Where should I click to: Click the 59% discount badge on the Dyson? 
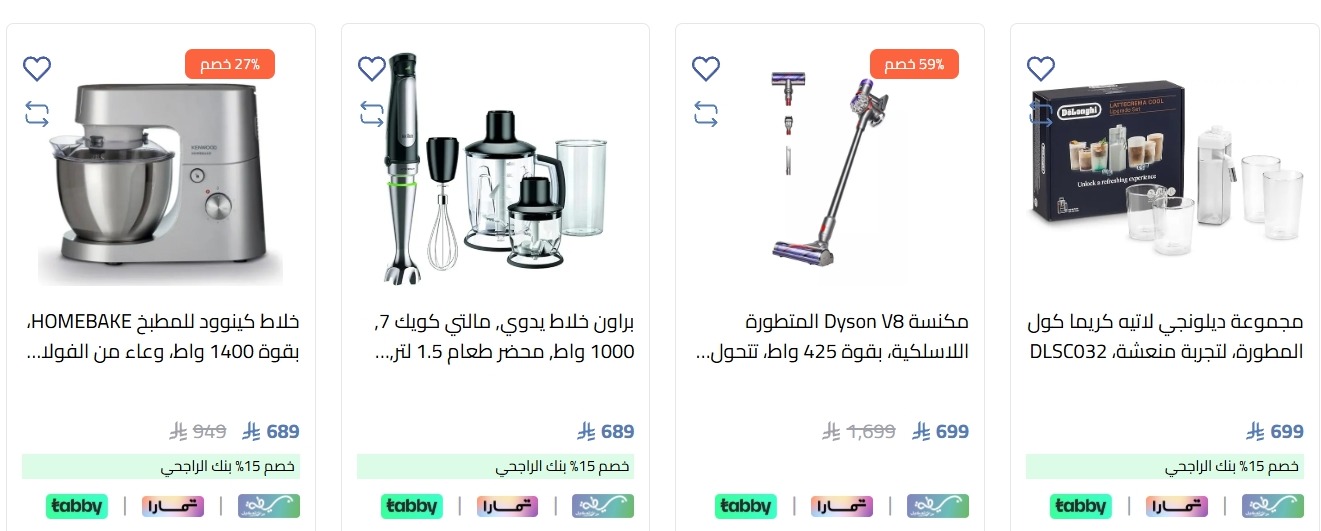pyautogui.click(x=914, y=64)
